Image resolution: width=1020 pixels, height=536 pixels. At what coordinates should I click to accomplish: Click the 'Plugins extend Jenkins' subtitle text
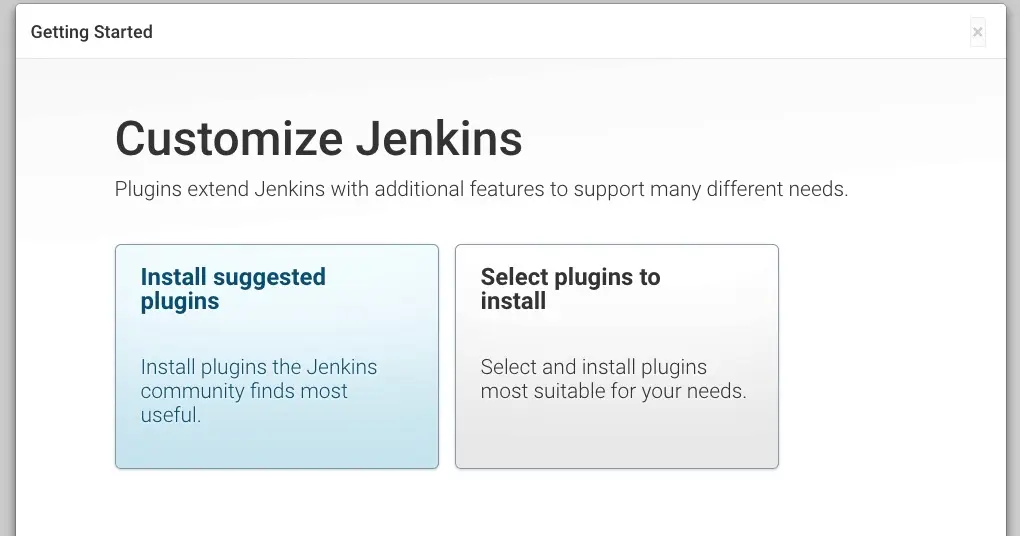point(481,189)
